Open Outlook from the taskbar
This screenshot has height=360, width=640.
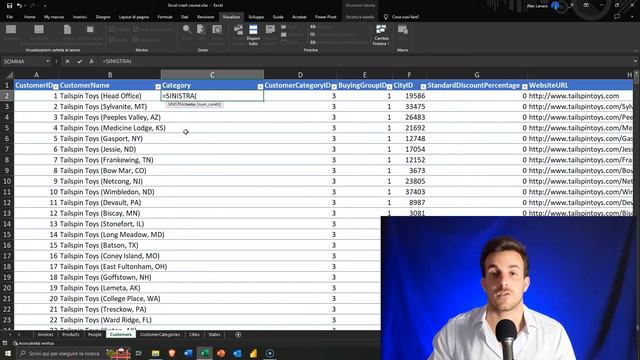coord(237,353)
